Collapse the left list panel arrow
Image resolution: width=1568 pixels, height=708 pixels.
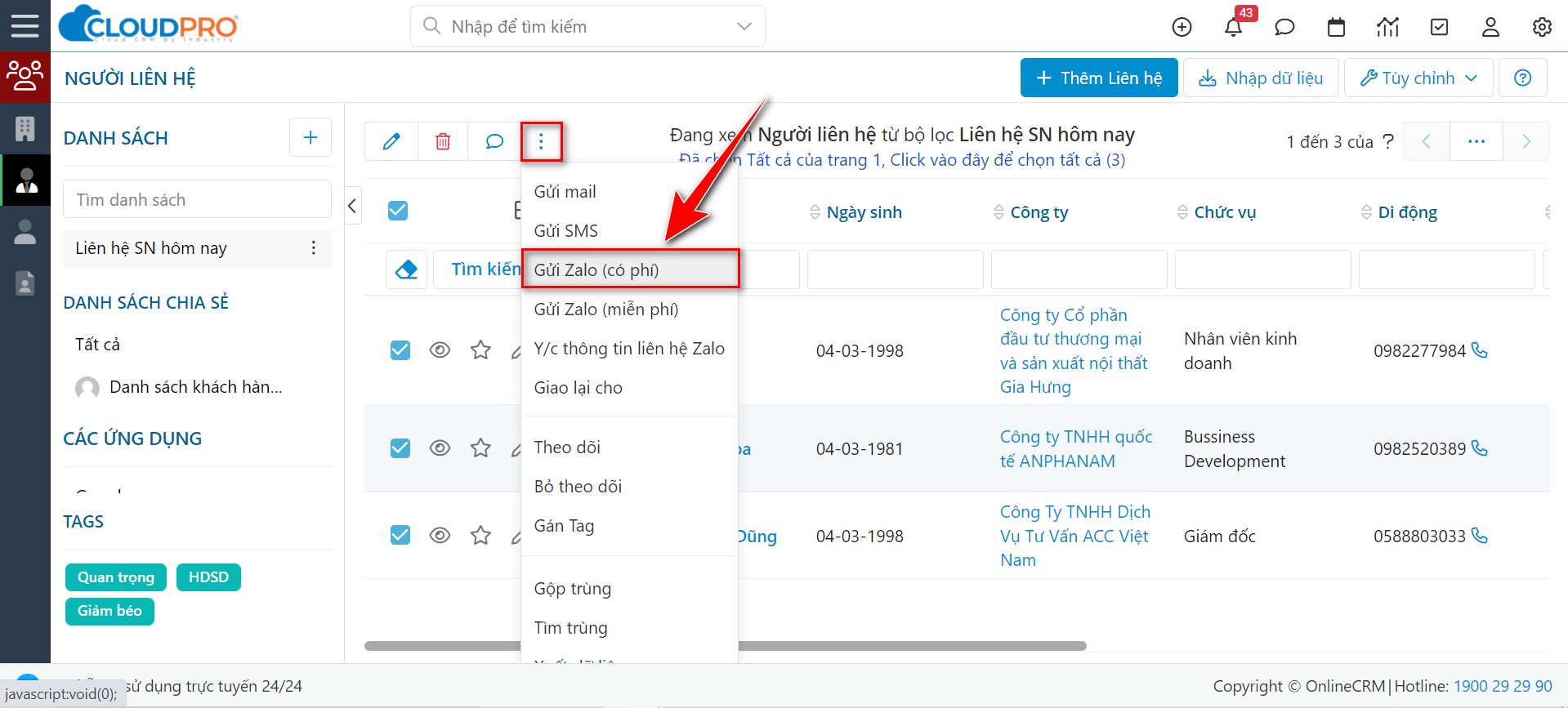[353, 206]
